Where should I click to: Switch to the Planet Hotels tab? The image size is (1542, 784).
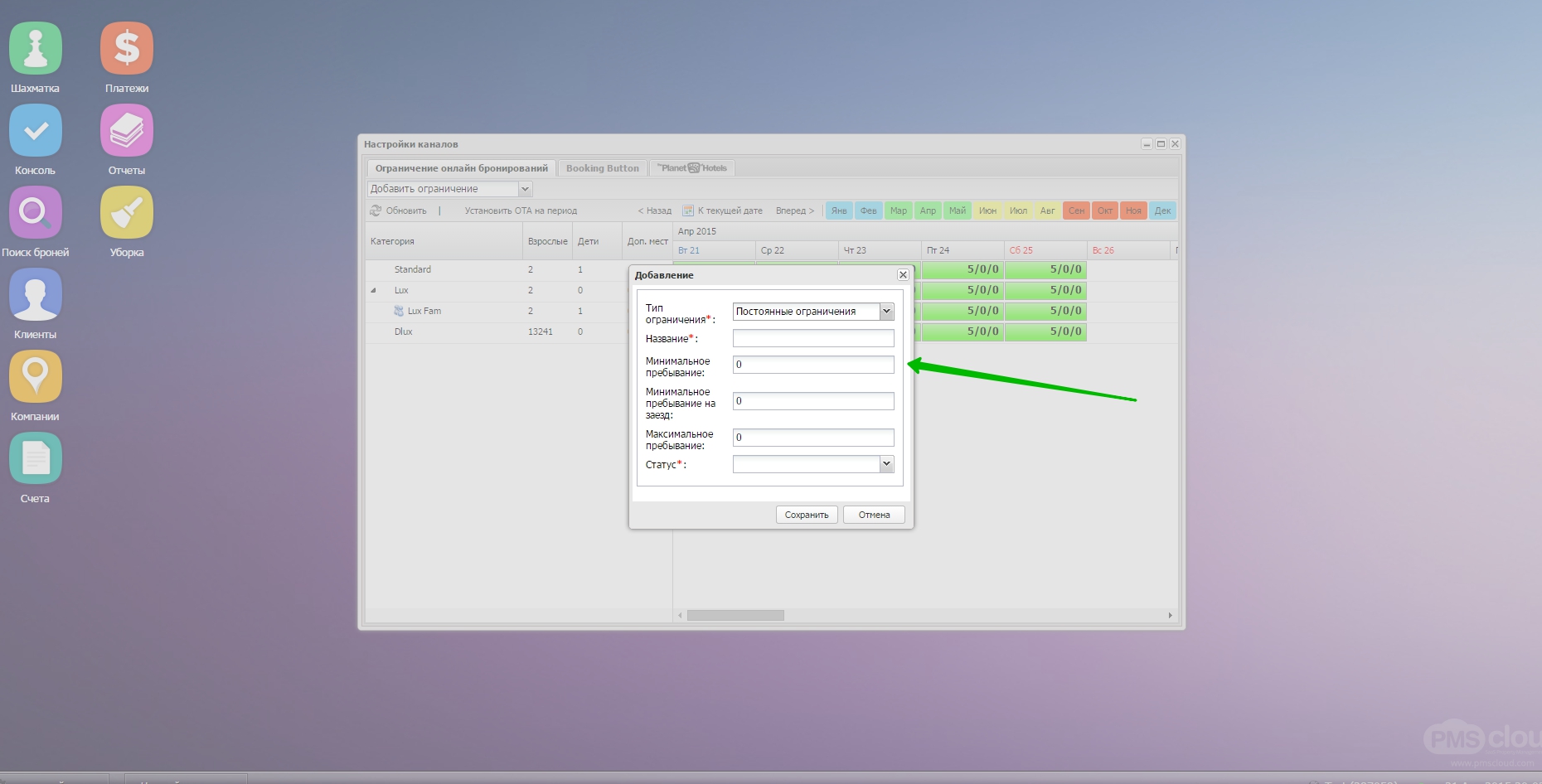pyautogui.click(x=692, y=168)
